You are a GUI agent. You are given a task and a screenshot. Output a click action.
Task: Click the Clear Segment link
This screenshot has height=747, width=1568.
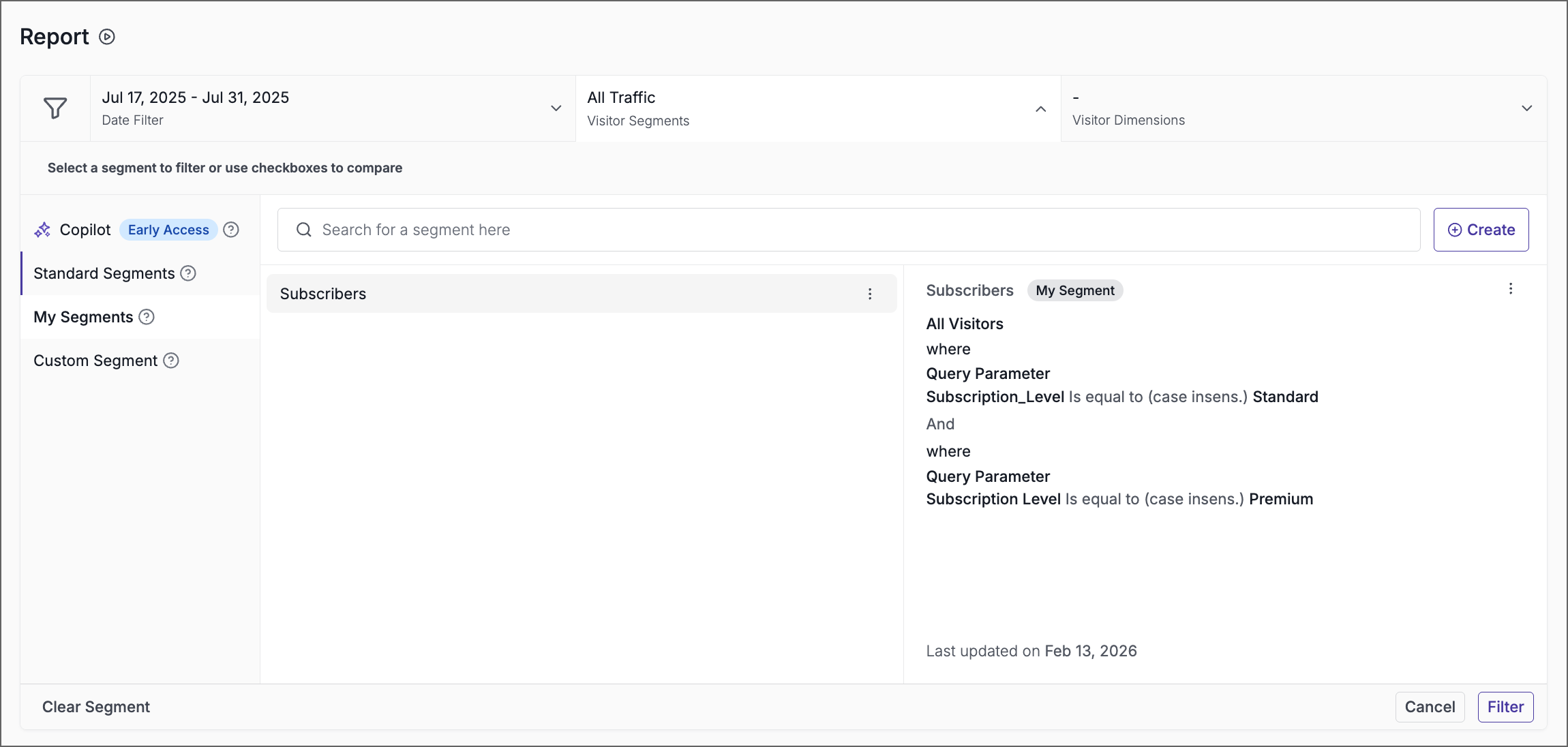point(95,707)
